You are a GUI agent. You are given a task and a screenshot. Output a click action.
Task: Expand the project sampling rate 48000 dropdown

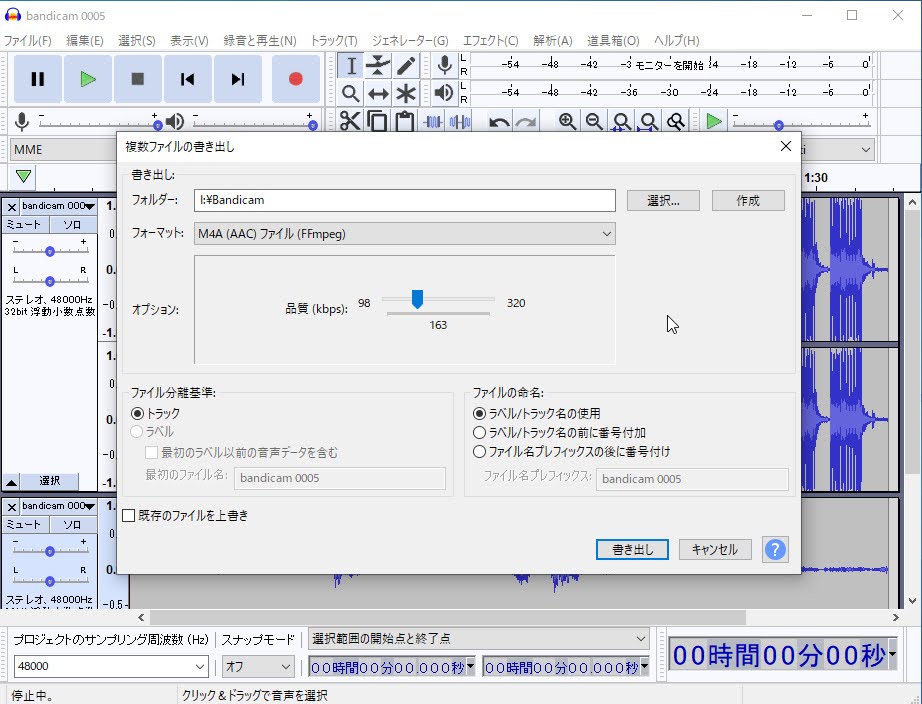[x=111, y=666]
